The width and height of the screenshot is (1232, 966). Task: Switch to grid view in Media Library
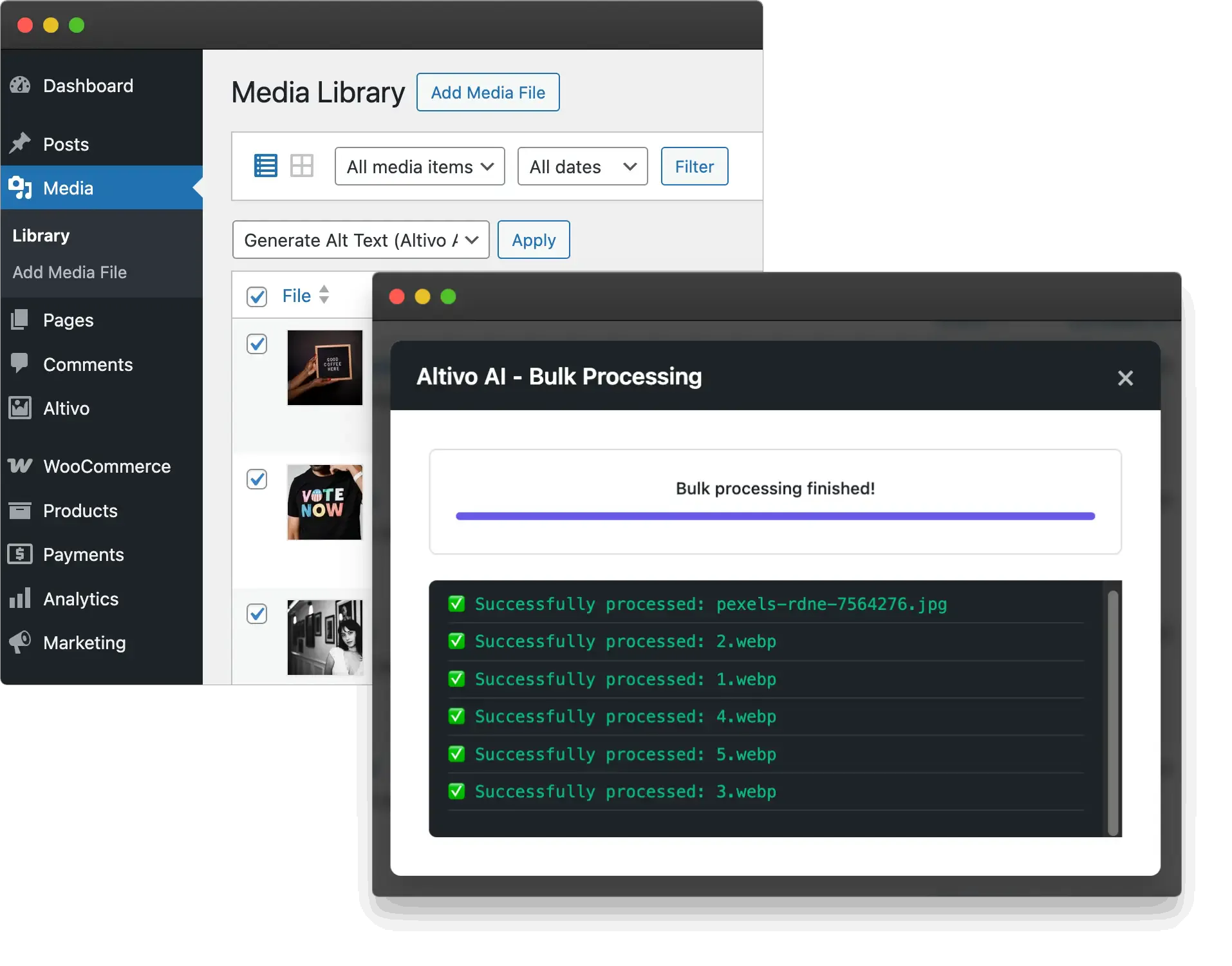click(301, 166)
